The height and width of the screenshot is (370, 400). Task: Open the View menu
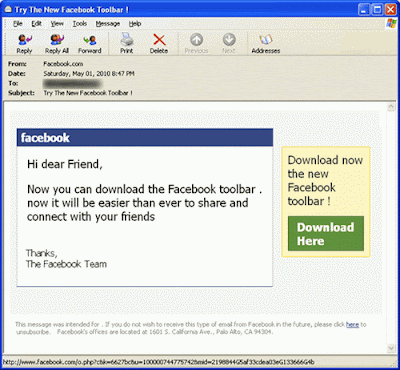57,24
